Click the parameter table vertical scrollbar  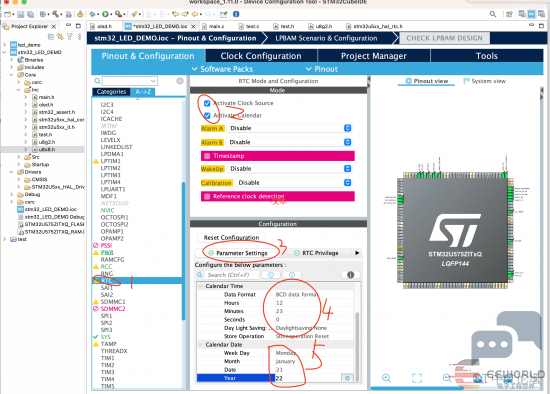pyautogui.click(x=357, y=346)
